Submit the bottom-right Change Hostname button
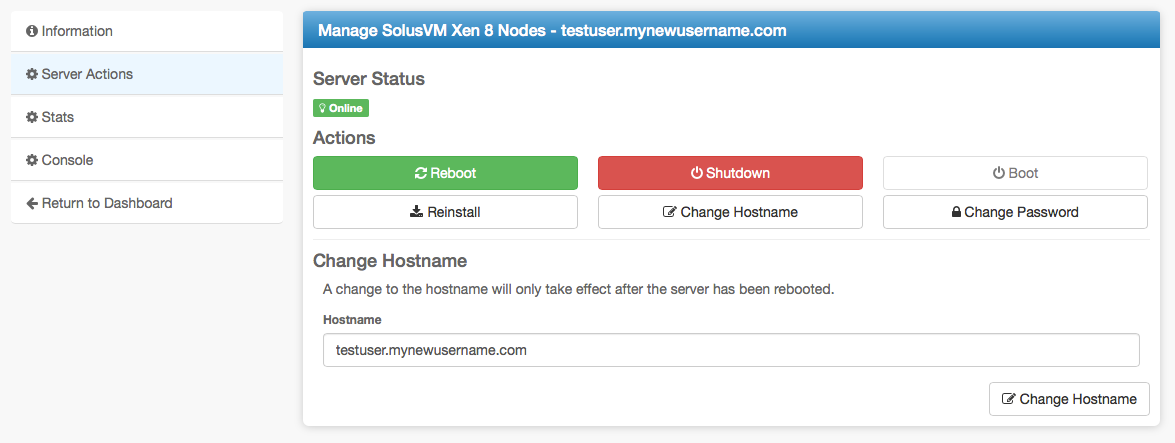Viewport: 1175px width, 443px height. pyautogui.click(x=1069, y=399)
